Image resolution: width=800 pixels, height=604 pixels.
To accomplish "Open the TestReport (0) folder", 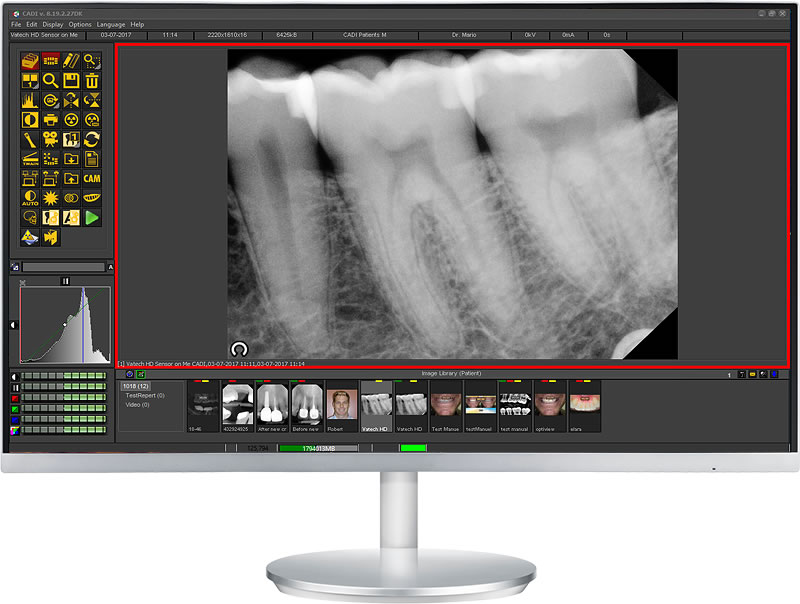I will point(144,395).
